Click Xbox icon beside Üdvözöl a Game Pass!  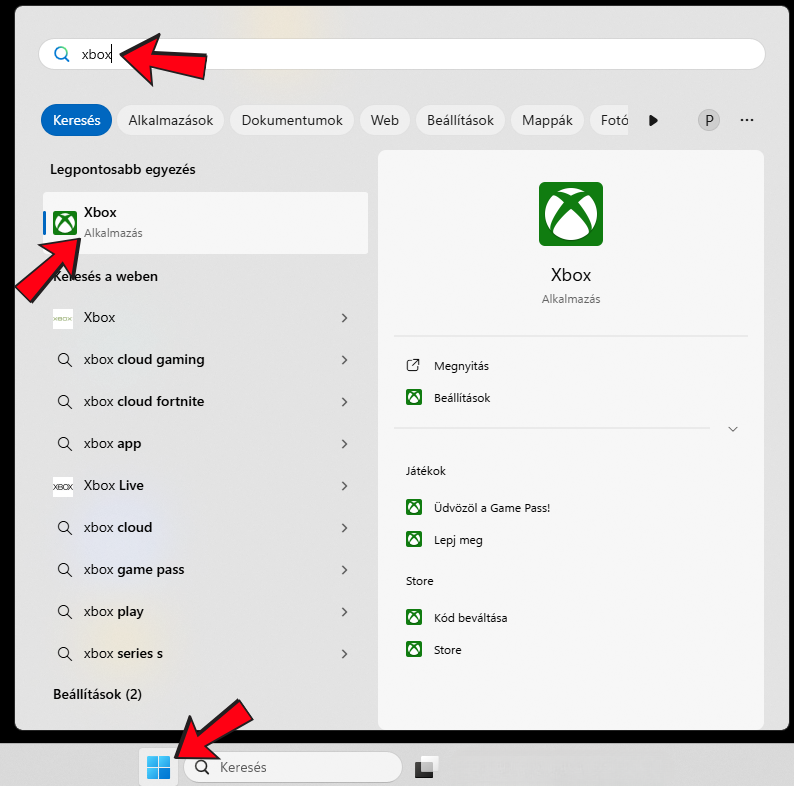point(414,507)
